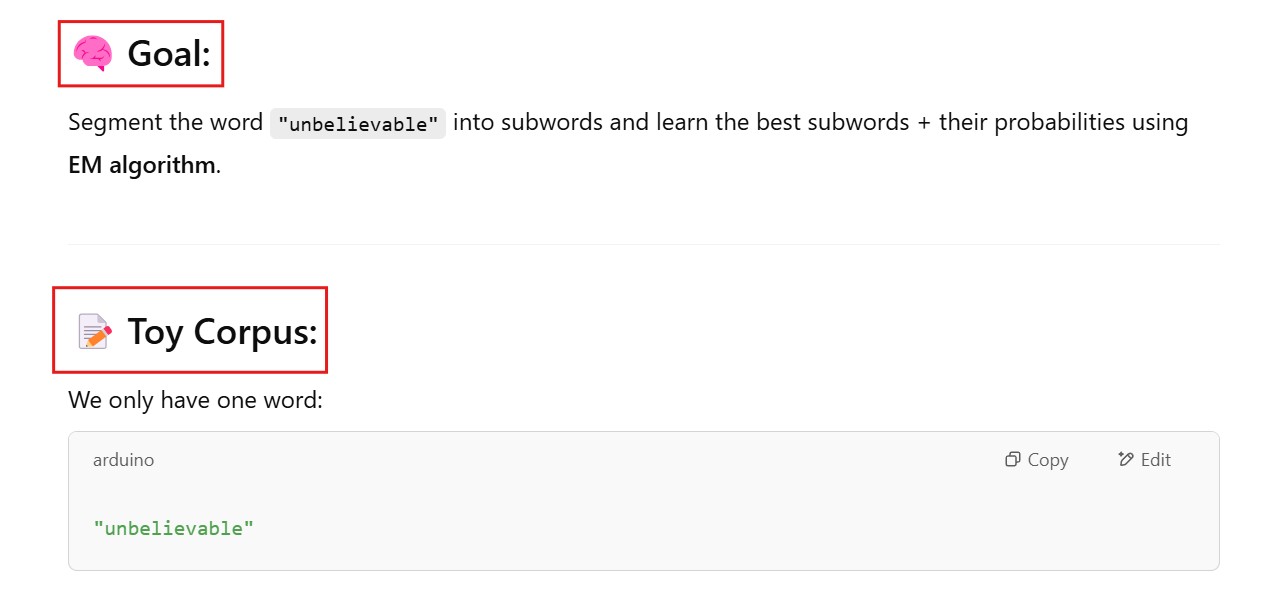Click the "Goal:" heading text
Screen dimensions: 1281x616
click(169, 54)
